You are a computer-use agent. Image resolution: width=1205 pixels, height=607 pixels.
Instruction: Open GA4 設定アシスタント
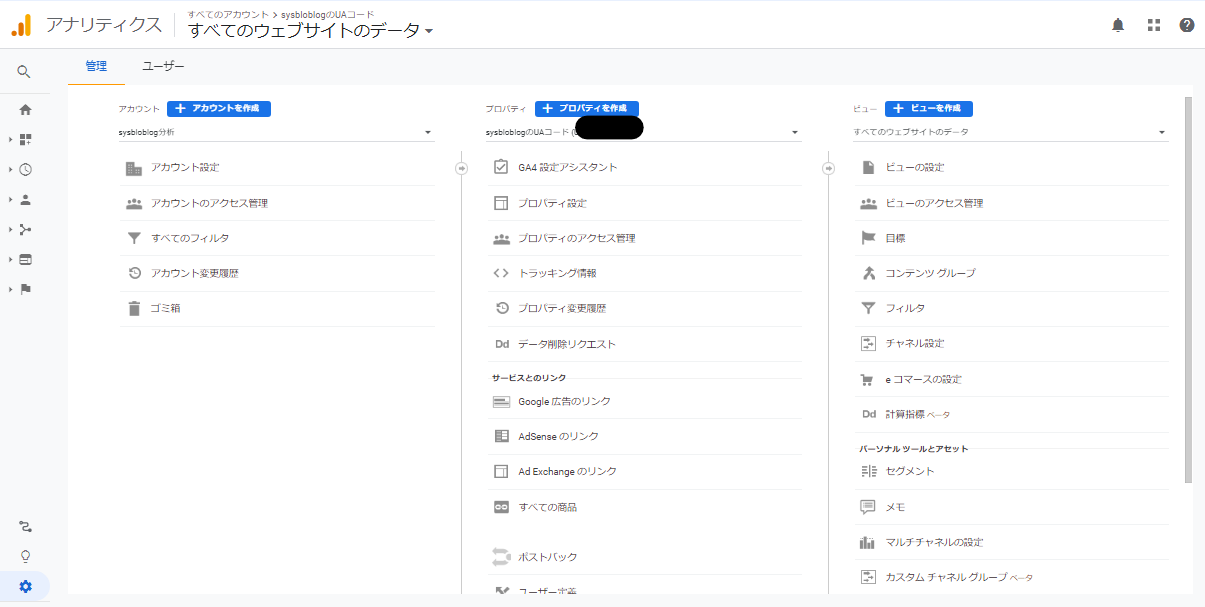pos(567,167)
